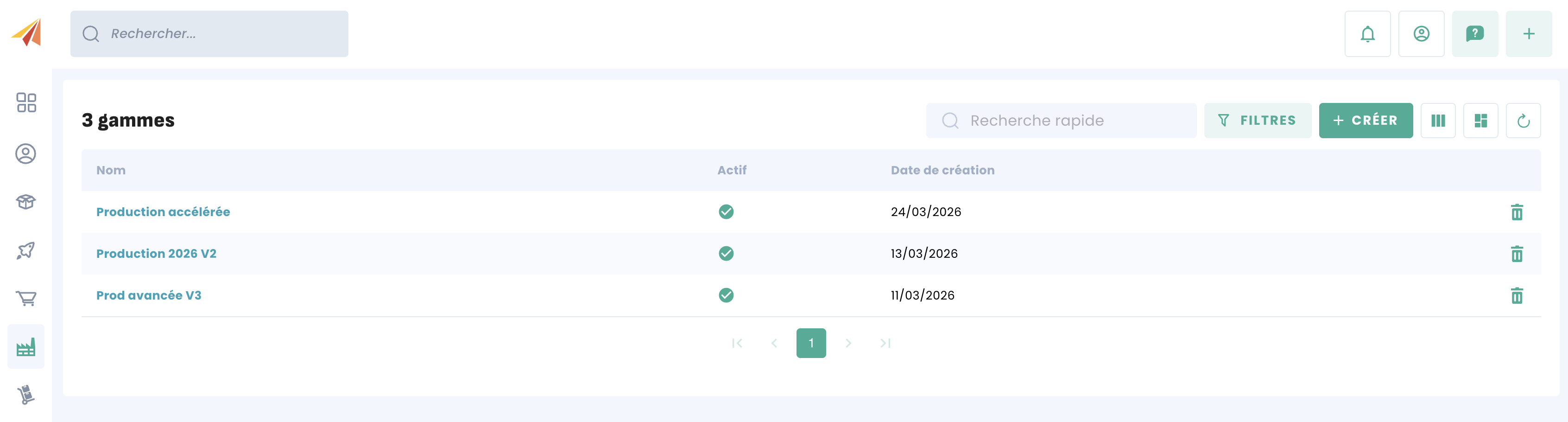Click the magnifier icon in Rechercher bar
The height and width of the screenshot is (422, 1568).
(x=91, y=33)
